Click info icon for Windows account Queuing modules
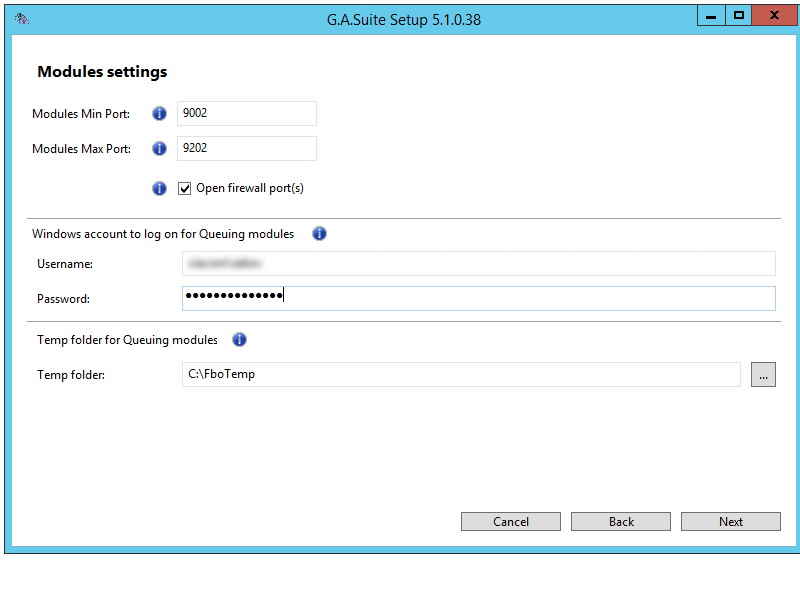 [319, 234]
